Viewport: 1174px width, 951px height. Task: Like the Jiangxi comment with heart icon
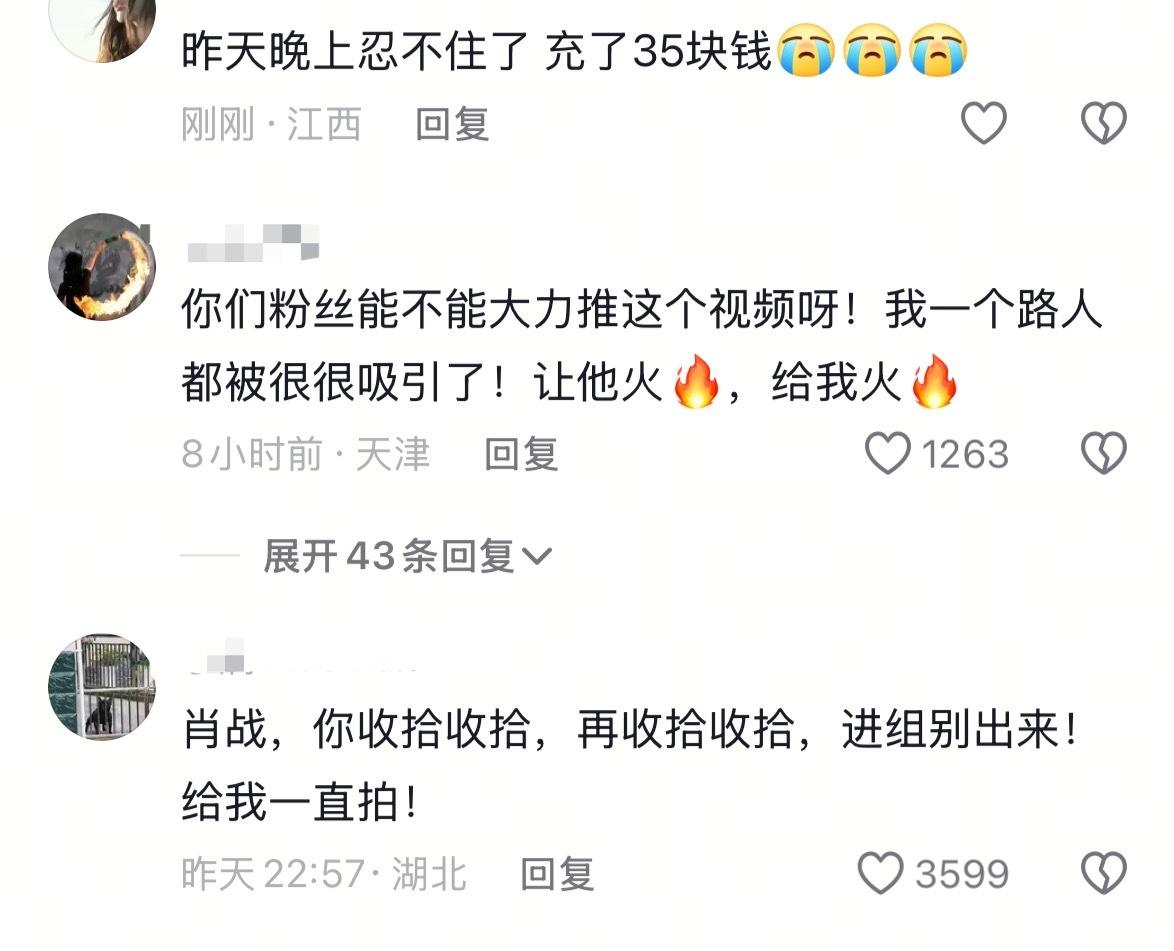click(x=983, y=123)
